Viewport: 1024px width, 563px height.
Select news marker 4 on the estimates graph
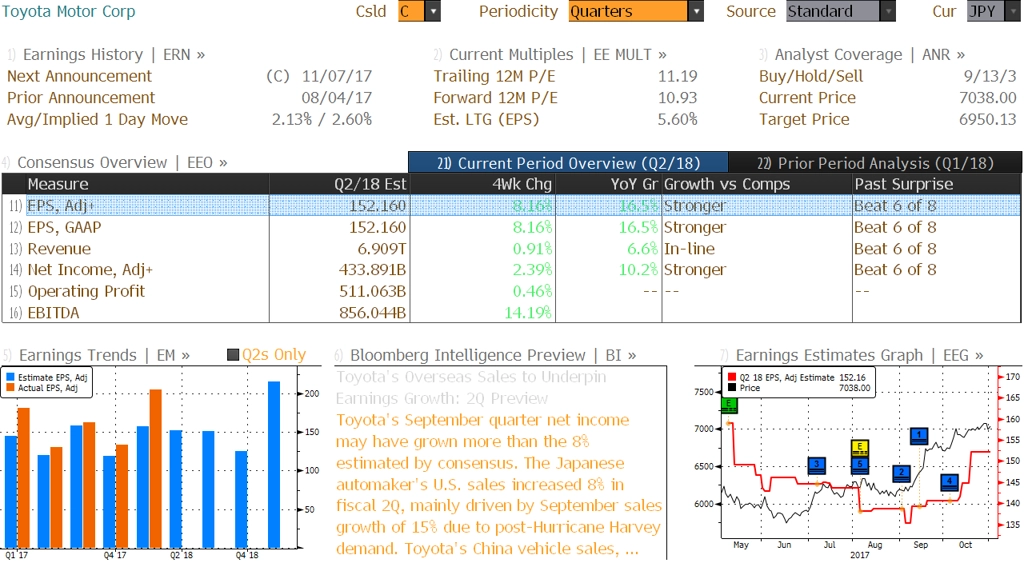[949, 483]
